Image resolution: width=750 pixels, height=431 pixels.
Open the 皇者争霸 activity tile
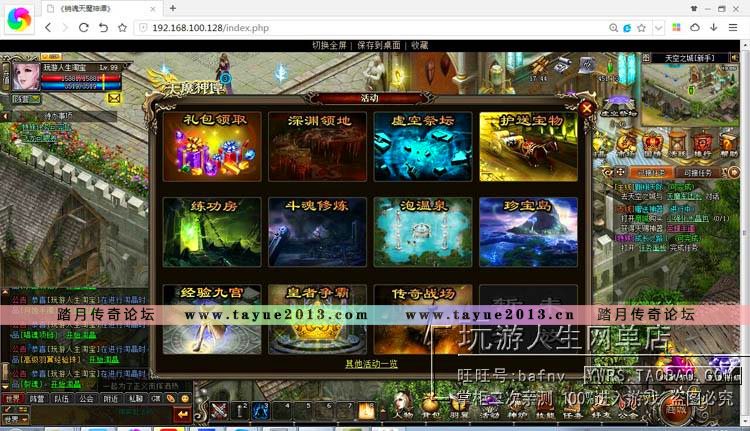pyautogui.click(x=318, y=319)
